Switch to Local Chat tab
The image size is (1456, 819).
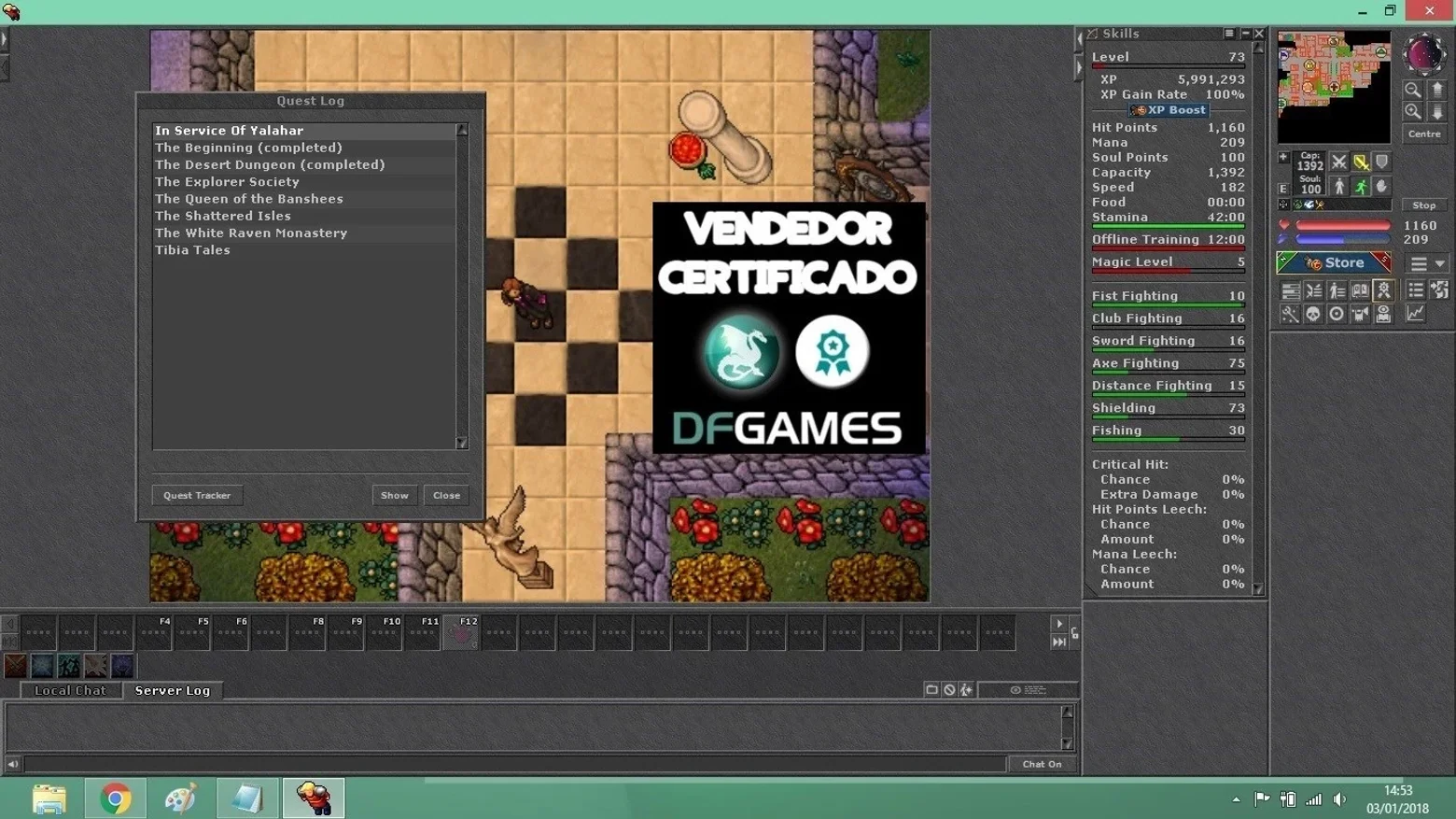[x=70, y=691]
